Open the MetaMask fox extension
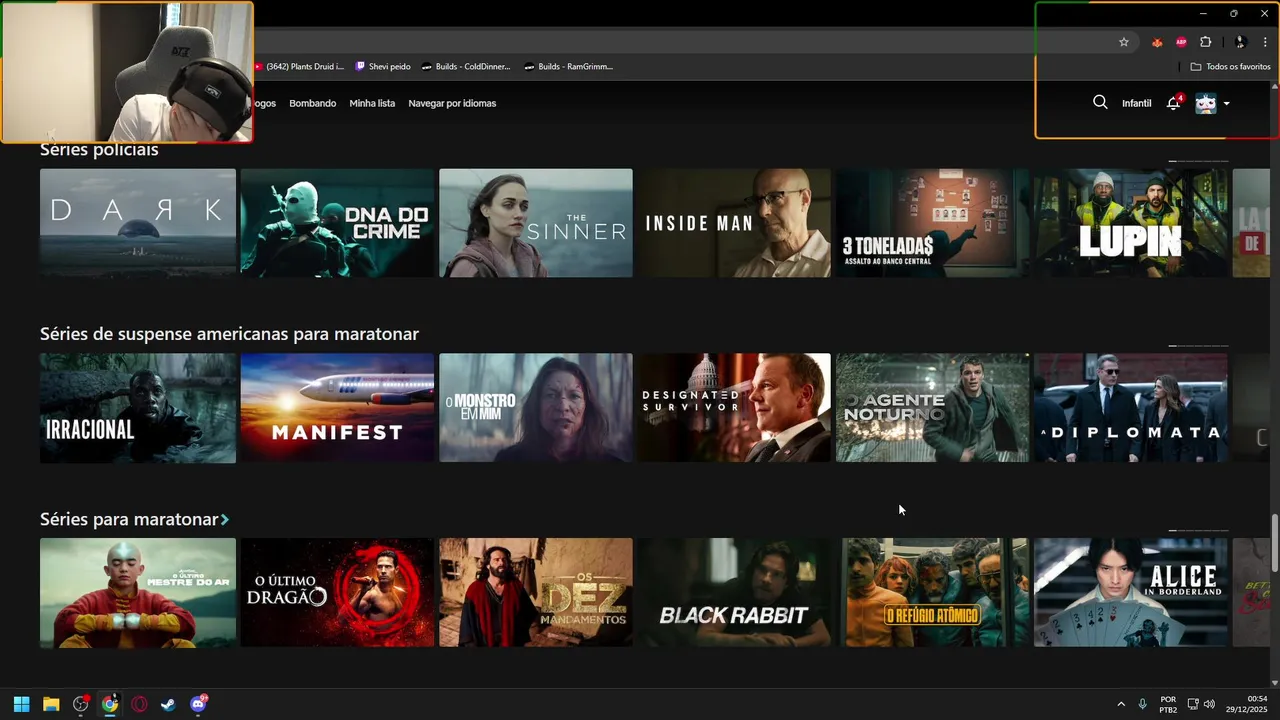1280x720 pixels. (x=1157, y=42)
